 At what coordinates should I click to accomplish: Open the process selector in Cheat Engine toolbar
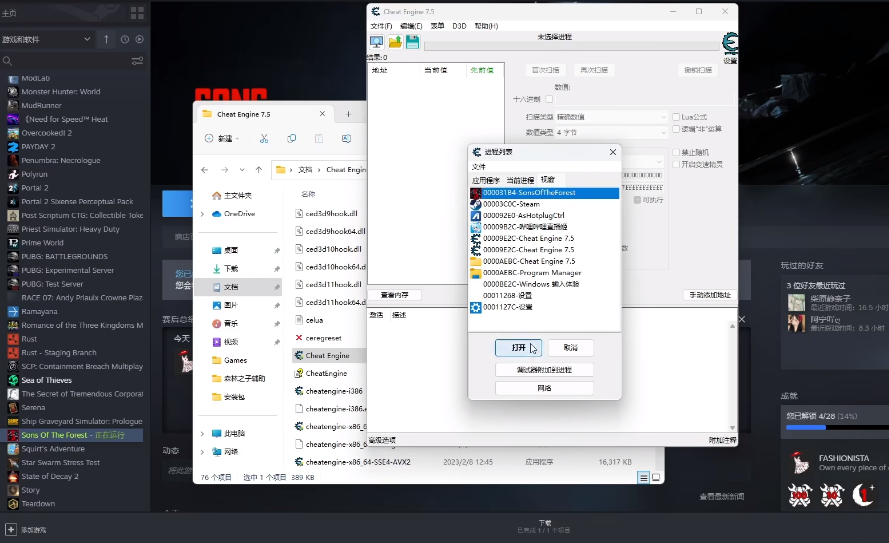pos(376,41)
